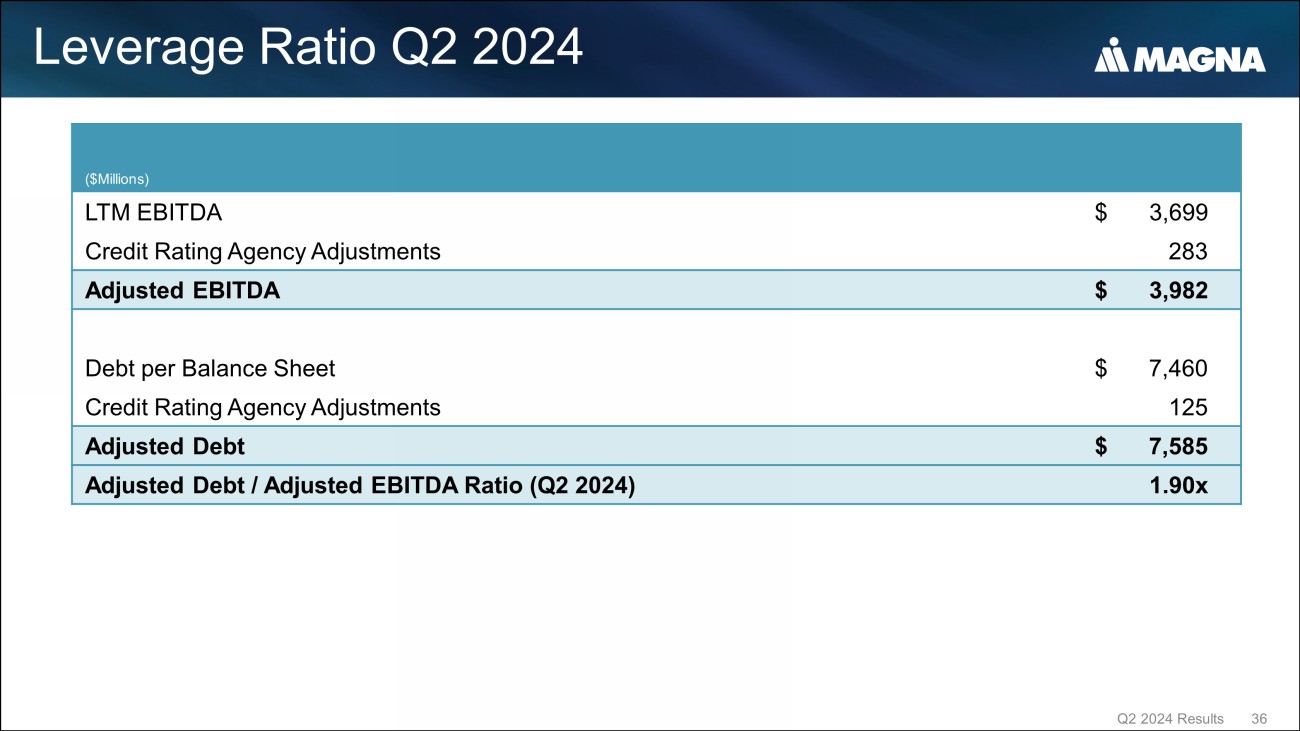Click the 3,699 LTM EBITDA value
Screen dimensions: 1300x731
coord(1177,212)
